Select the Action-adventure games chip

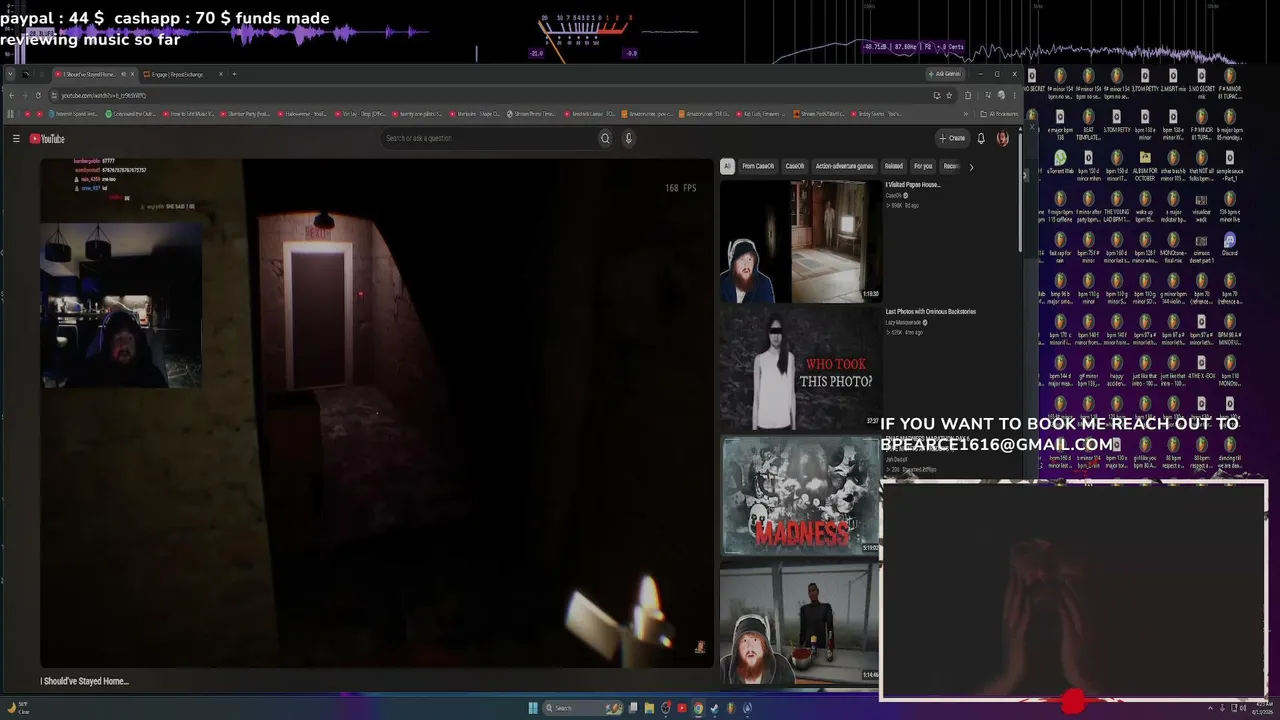click(844, 166)
